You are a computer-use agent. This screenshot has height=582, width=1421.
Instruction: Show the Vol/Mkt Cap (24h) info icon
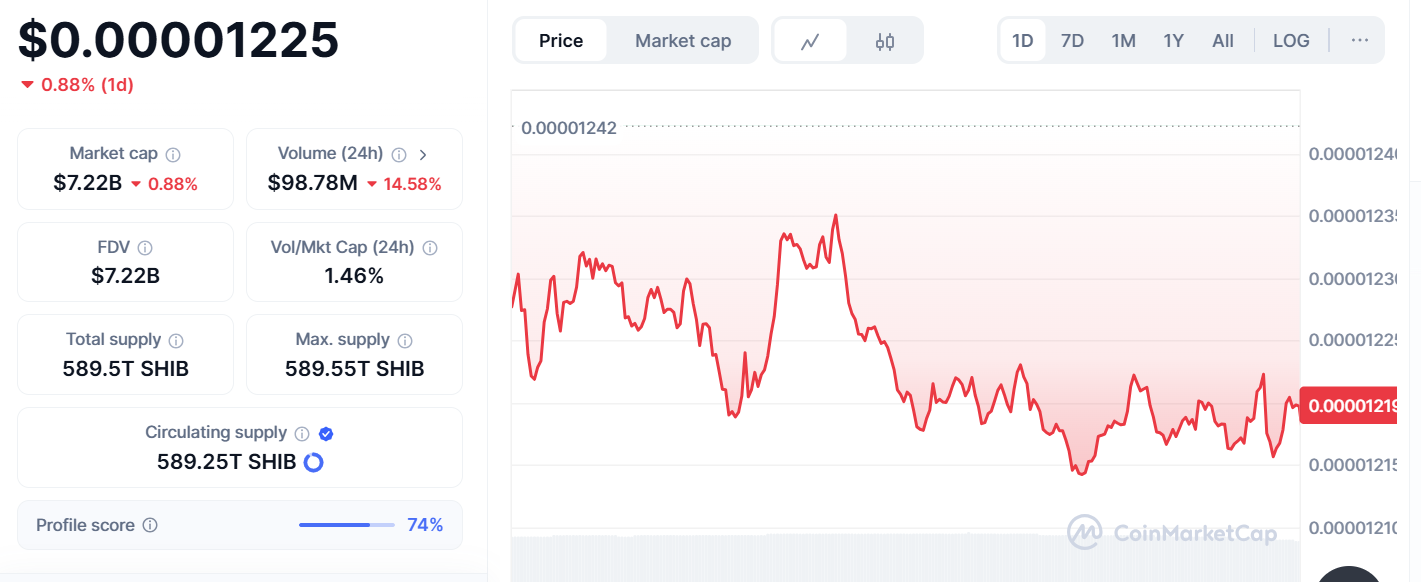(431, 248)
